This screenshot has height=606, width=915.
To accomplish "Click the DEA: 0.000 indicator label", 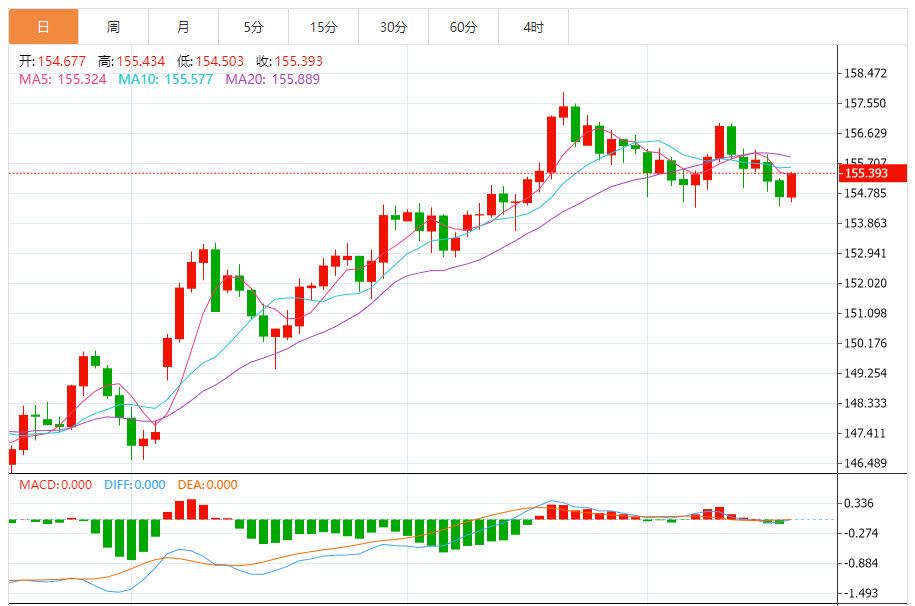I will tap(208, 485).
